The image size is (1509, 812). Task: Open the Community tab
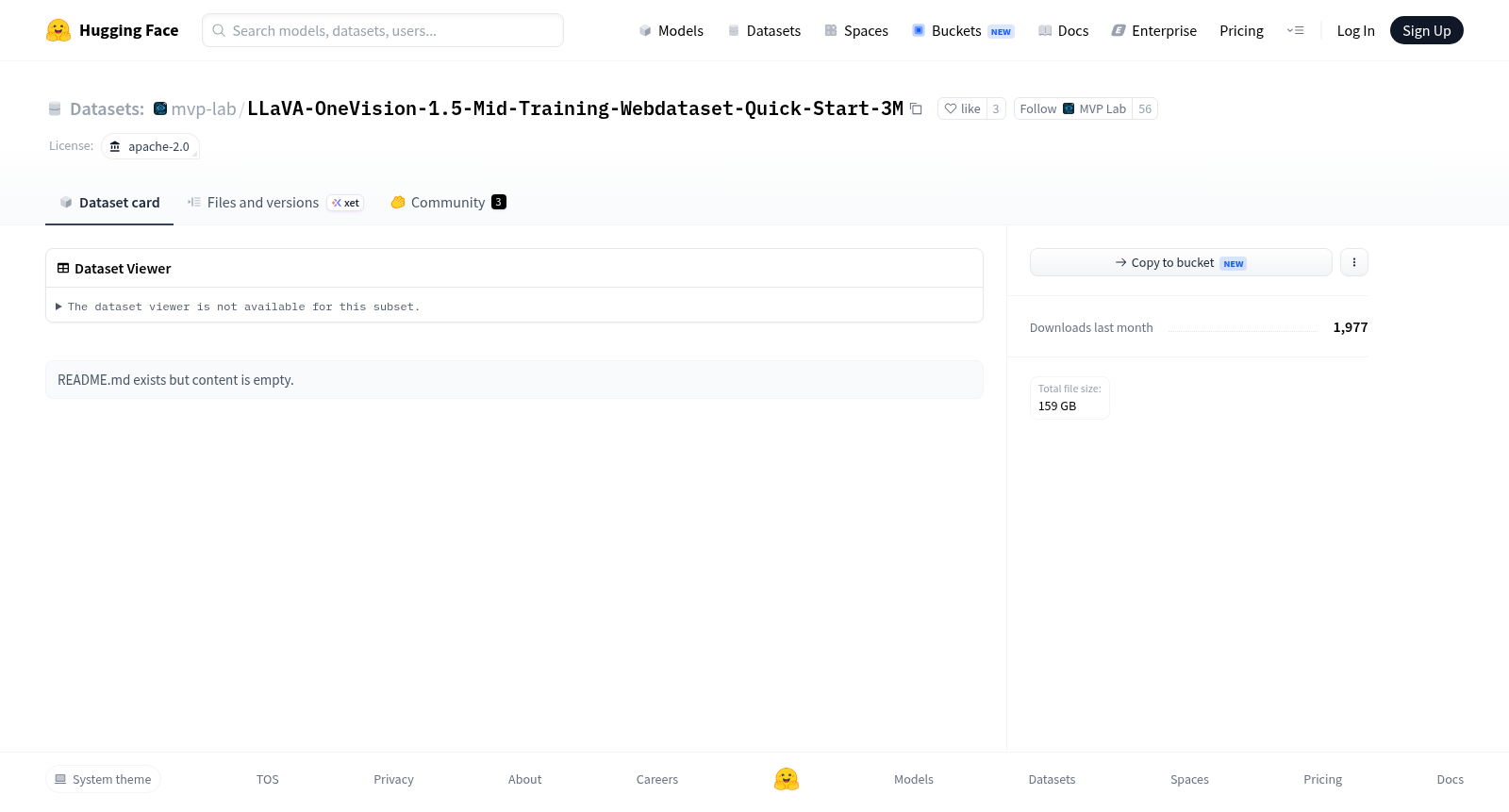point(449,202)
